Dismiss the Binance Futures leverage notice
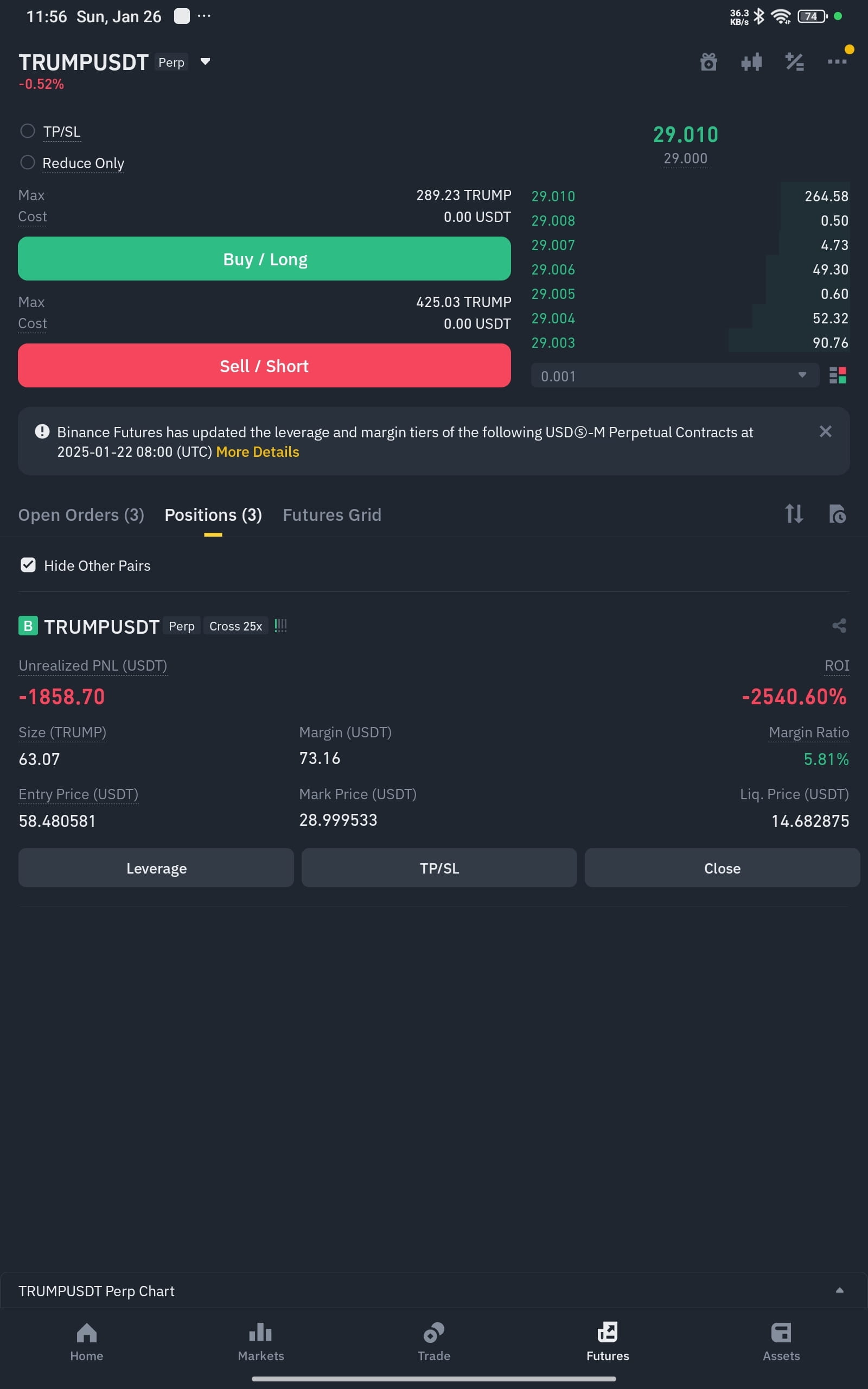Image resolution: width=868 pixels, height=1389 pixels. point(825,431)
